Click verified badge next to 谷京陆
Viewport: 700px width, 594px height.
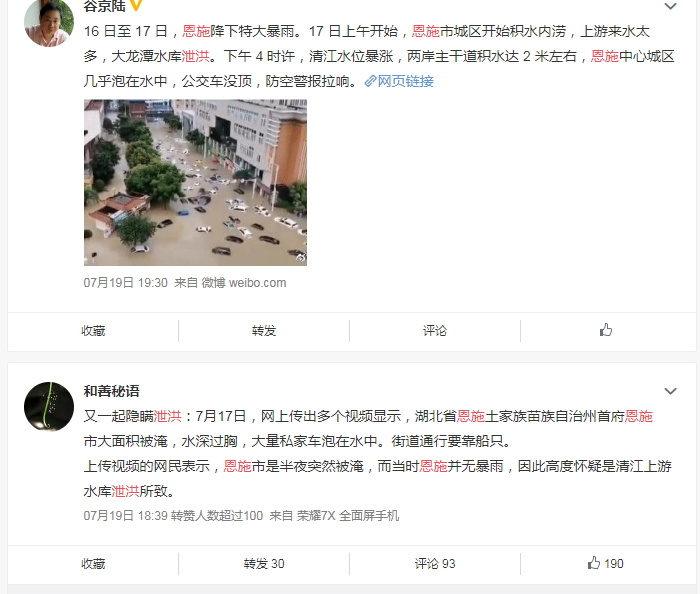click(x=135, y=5)
